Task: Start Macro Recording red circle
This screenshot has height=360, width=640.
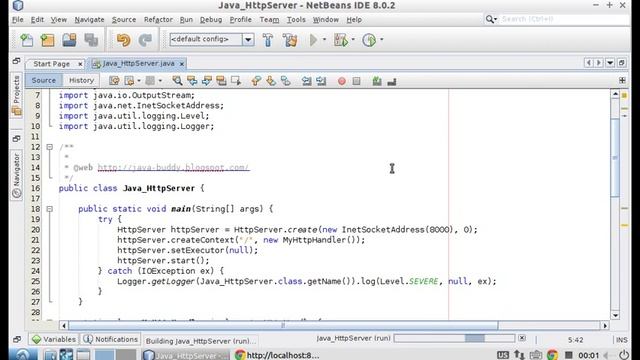Action: pos(342,81)
